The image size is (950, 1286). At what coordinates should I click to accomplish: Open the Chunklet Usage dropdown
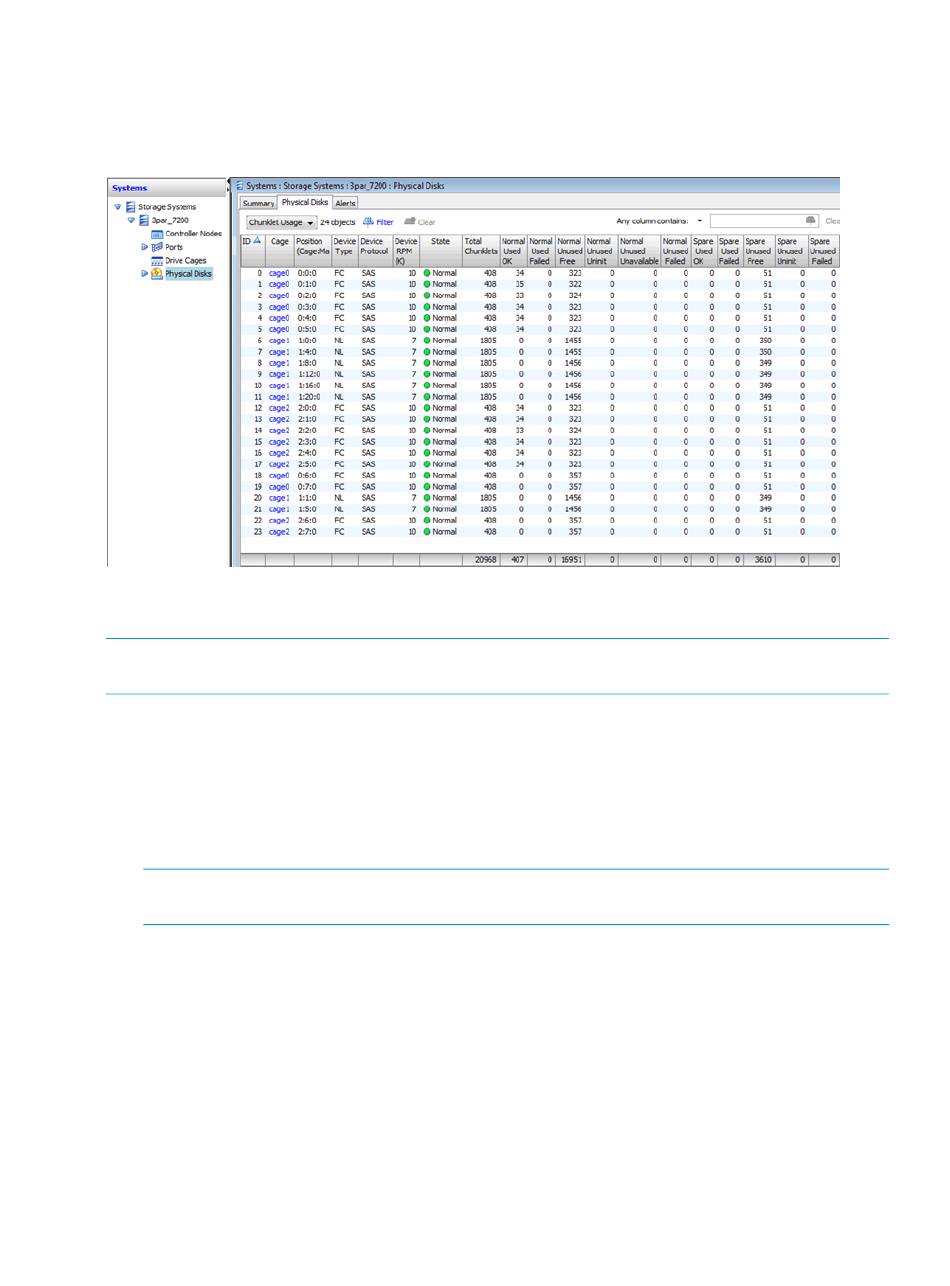coord(281,222)
